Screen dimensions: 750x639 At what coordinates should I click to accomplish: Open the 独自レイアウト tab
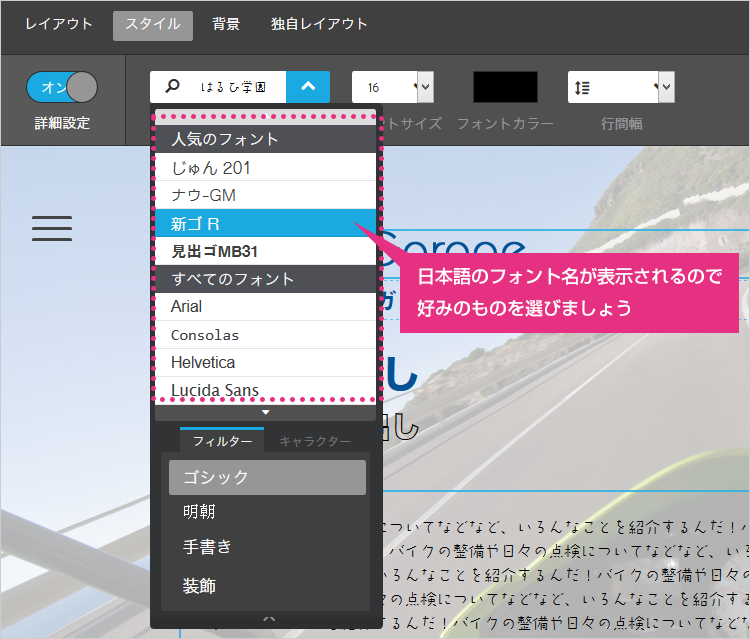319,24
